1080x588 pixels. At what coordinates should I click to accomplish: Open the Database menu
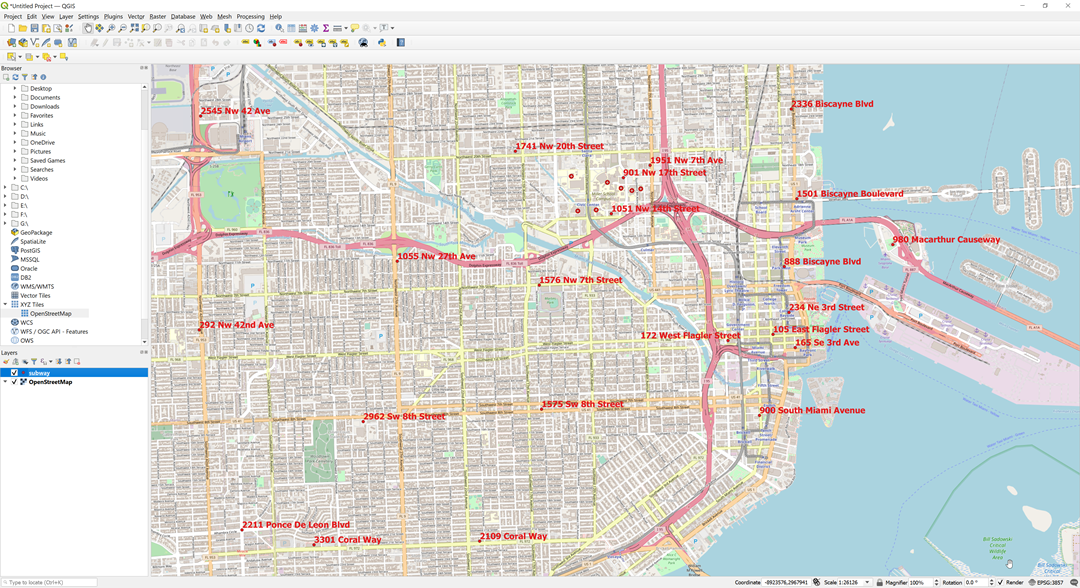[x=183, y=17]
